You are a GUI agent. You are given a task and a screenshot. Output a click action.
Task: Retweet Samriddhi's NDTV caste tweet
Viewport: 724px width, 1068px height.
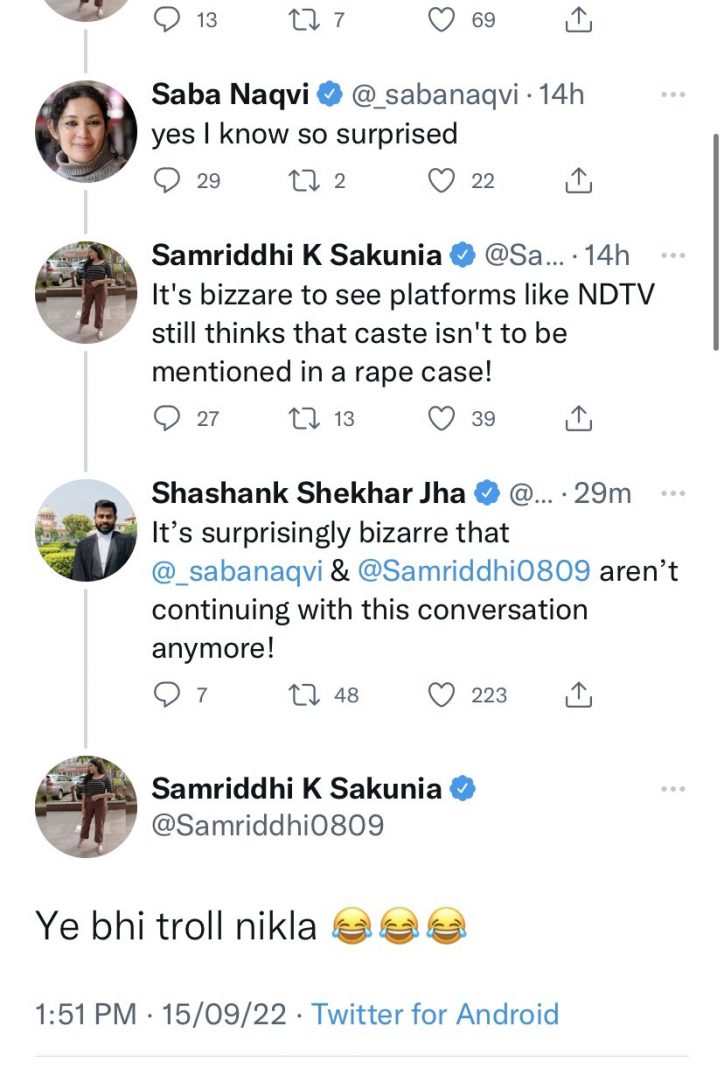[300, 418]
